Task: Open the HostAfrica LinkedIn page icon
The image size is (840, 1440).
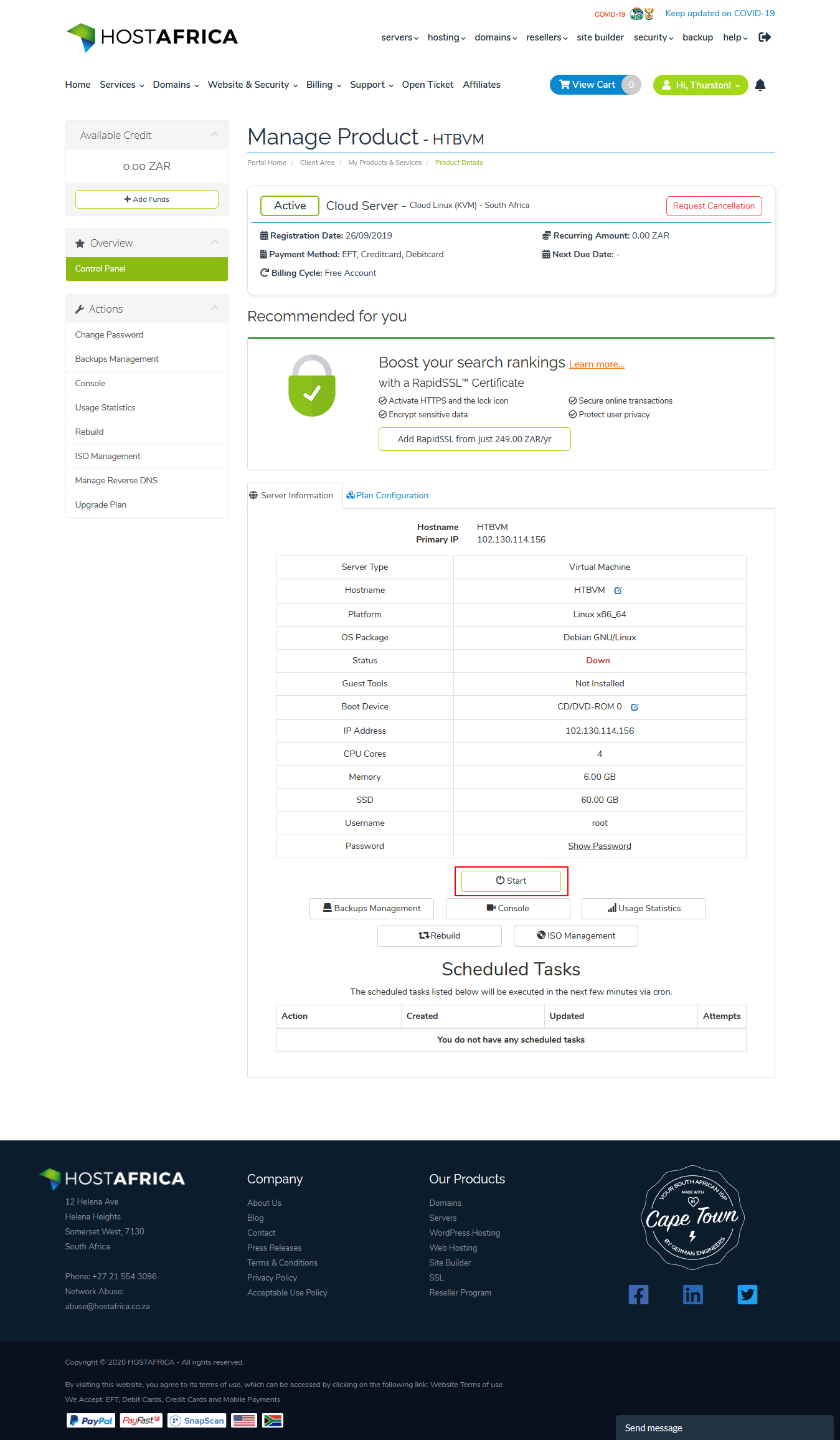Action: coord(693,1295)
